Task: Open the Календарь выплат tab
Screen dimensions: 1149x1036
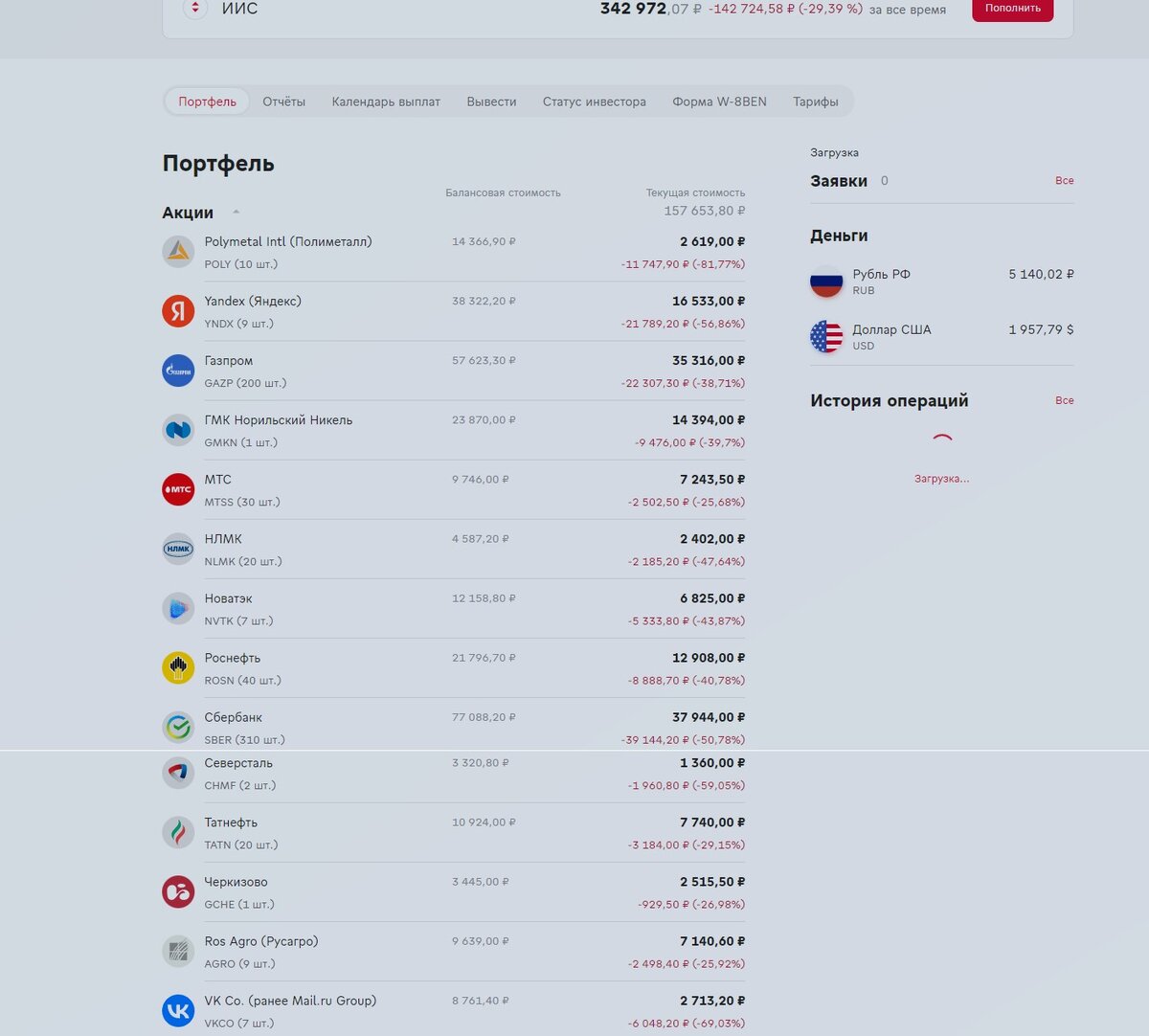Action: pyautogui.click(x=386, y=101)
